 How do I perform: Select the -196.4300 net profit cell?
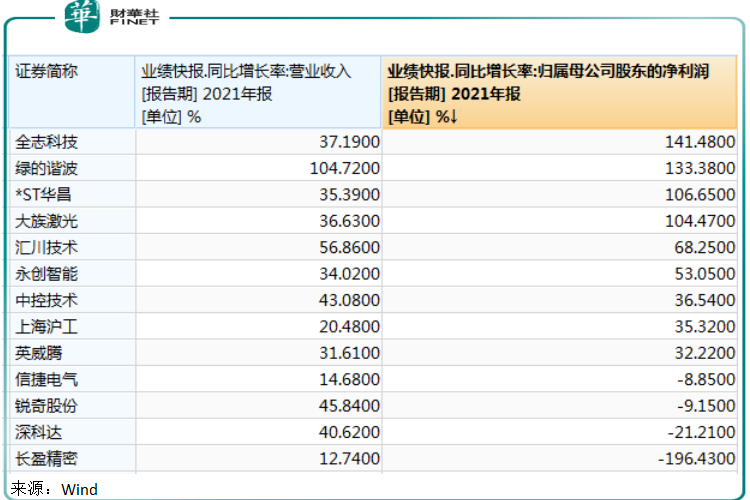click(x=697, y=459)
